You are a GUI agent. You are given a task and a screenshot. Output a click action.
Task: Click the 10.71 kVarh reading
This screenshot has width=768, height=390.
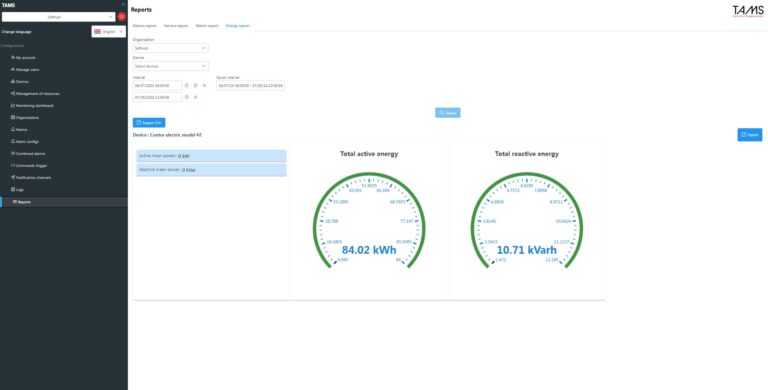pos(527,250)
